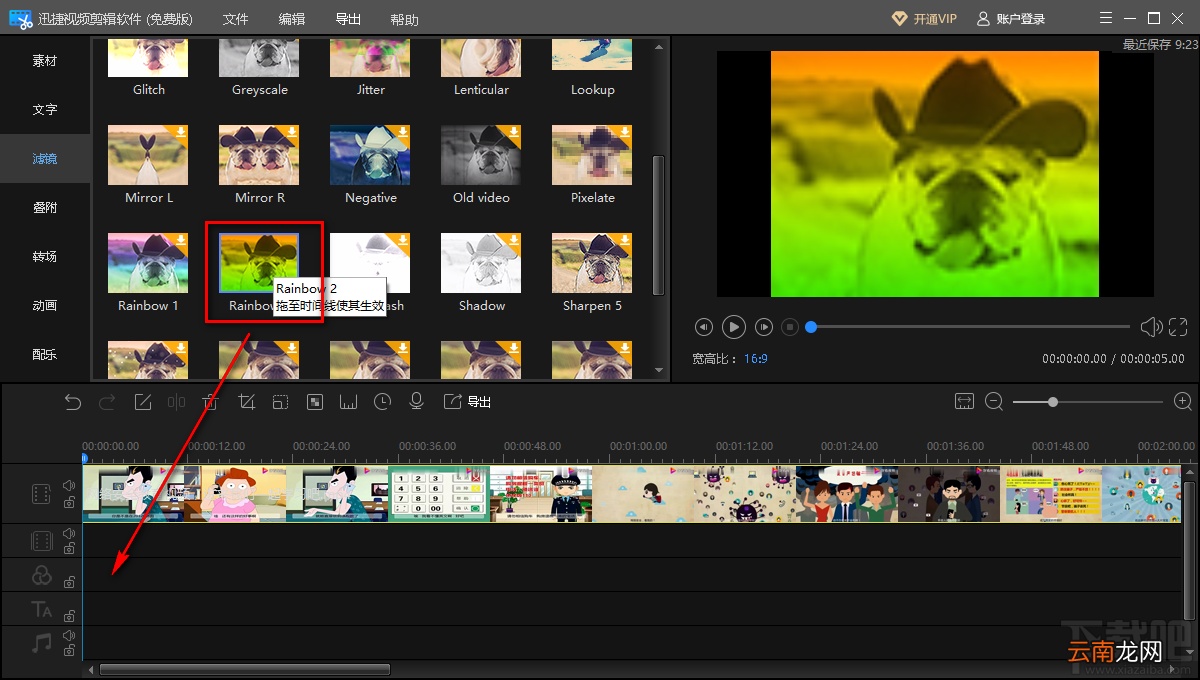
Task: Open the hamburger menu in the title bar
Action: click(x=1105, y=18)
